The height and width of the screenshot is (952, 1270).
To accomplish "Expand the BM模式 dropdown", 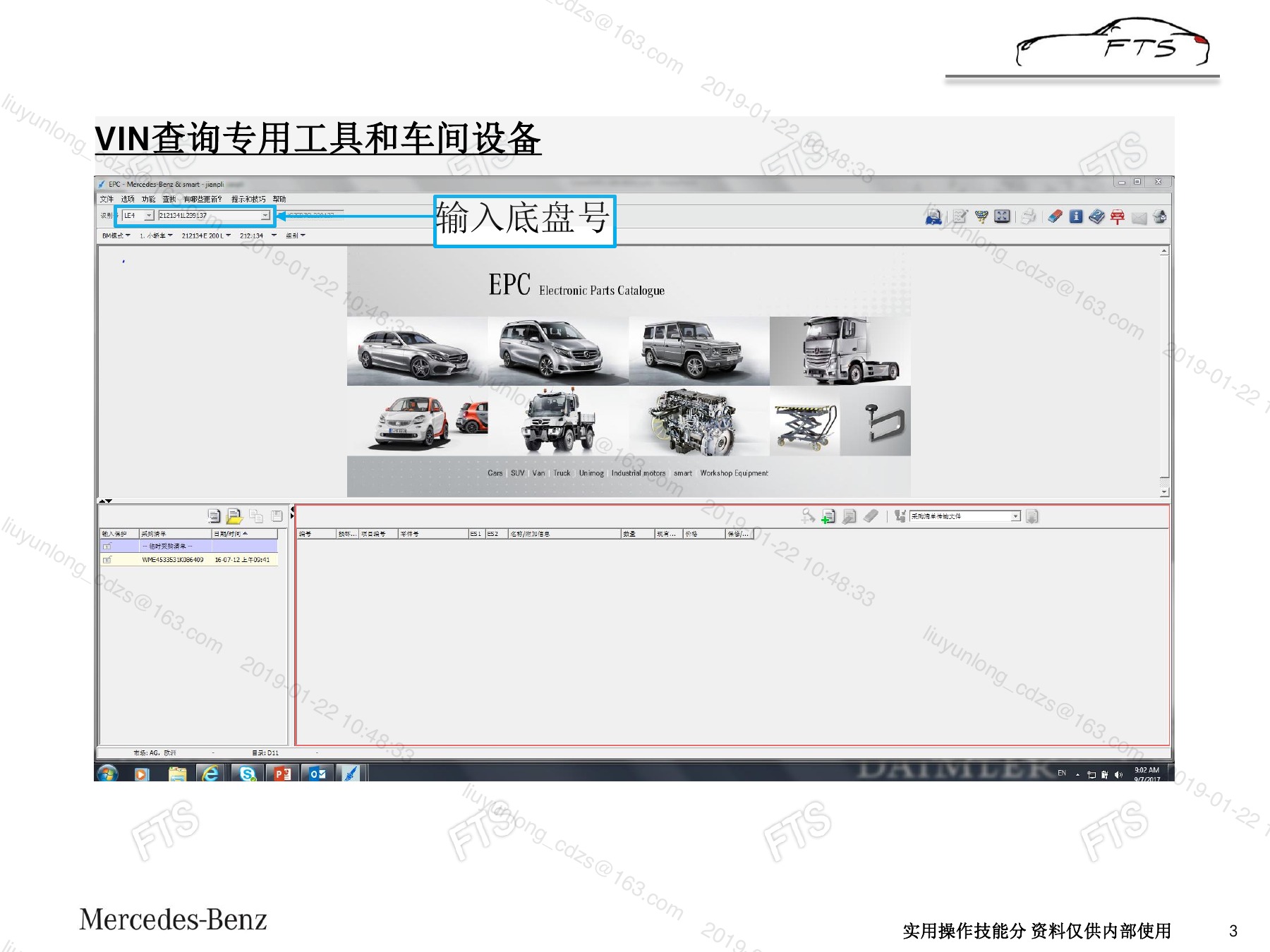I will (116, 236).
